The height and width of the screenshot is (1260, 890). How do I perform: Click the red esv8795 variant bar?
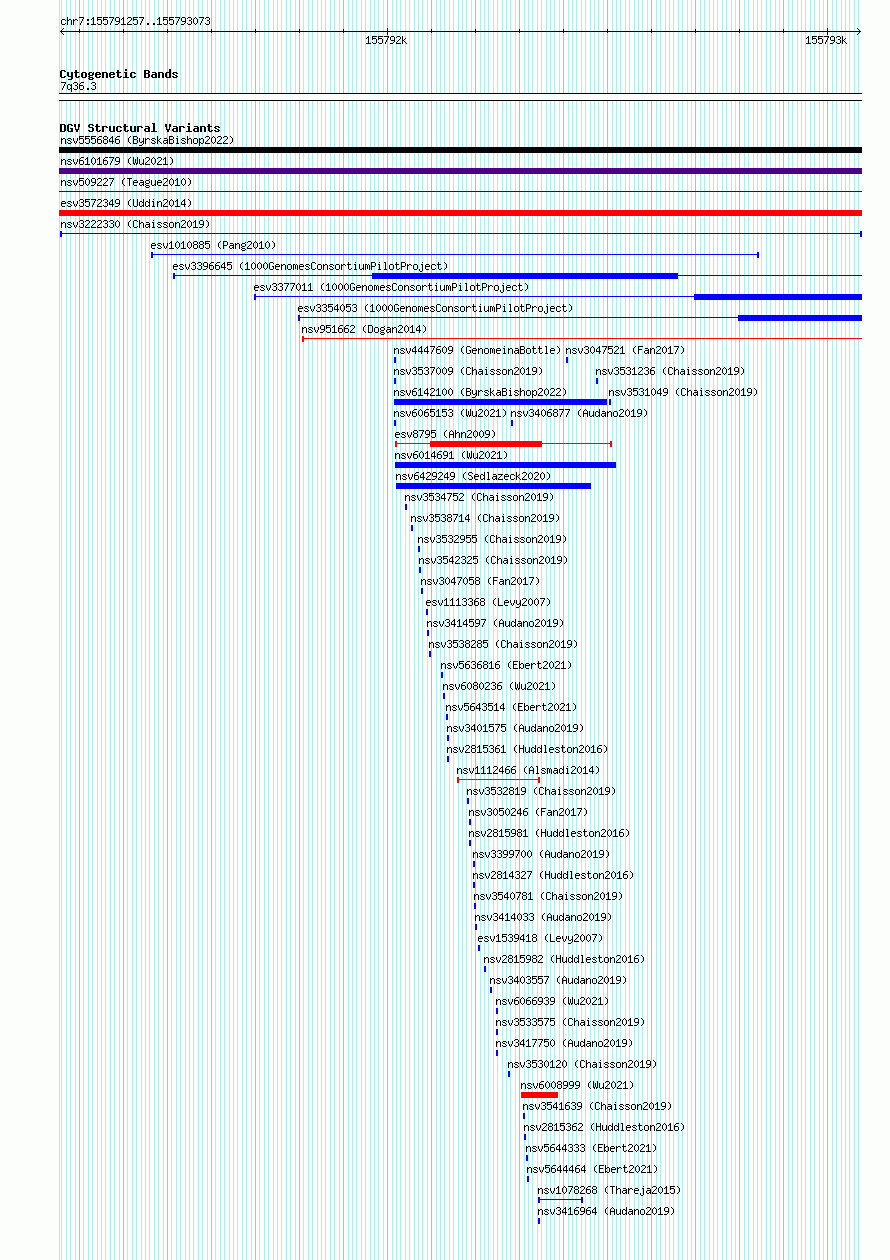click(x=486, y=444)
